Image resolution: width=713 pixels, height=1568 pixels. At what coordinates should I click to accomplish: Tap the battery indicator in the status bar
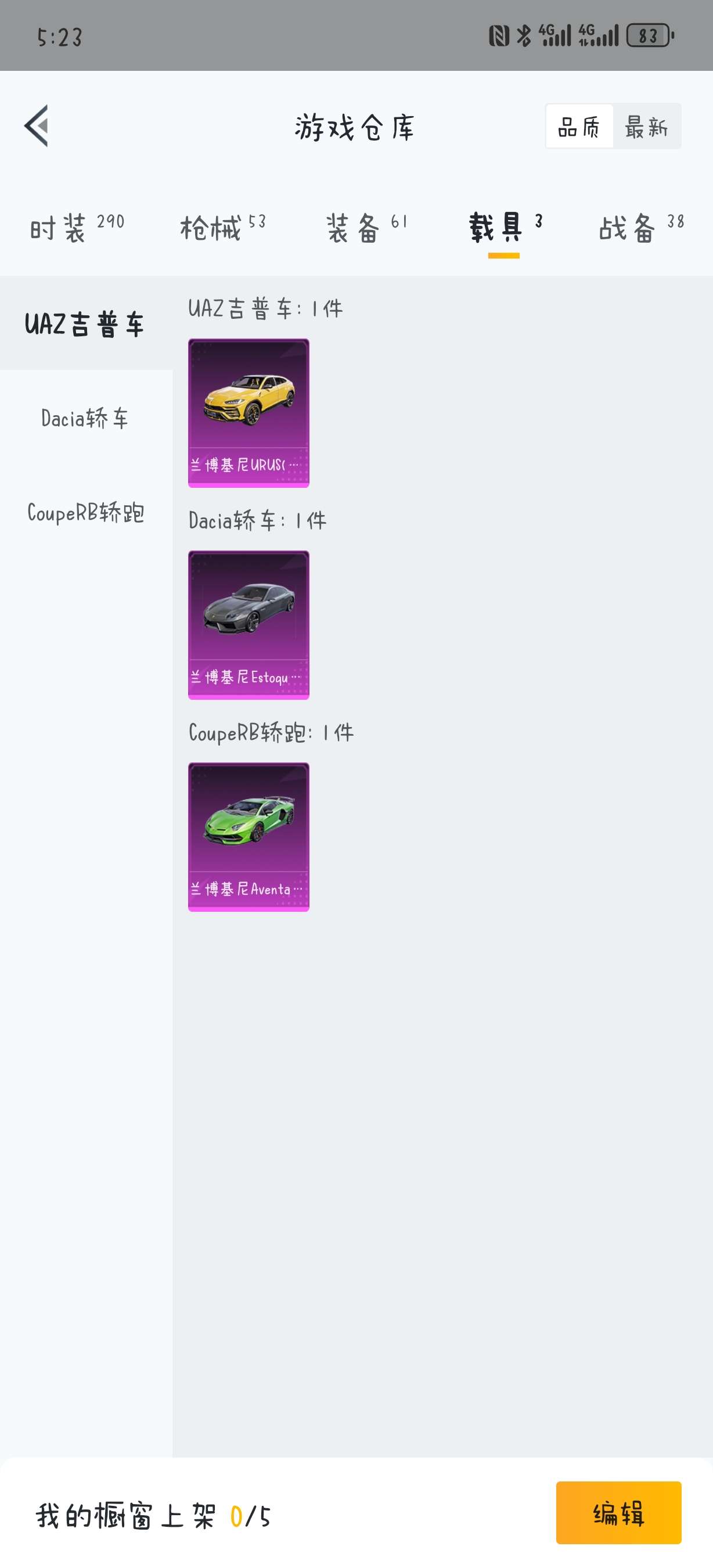(x=651, y=36)
